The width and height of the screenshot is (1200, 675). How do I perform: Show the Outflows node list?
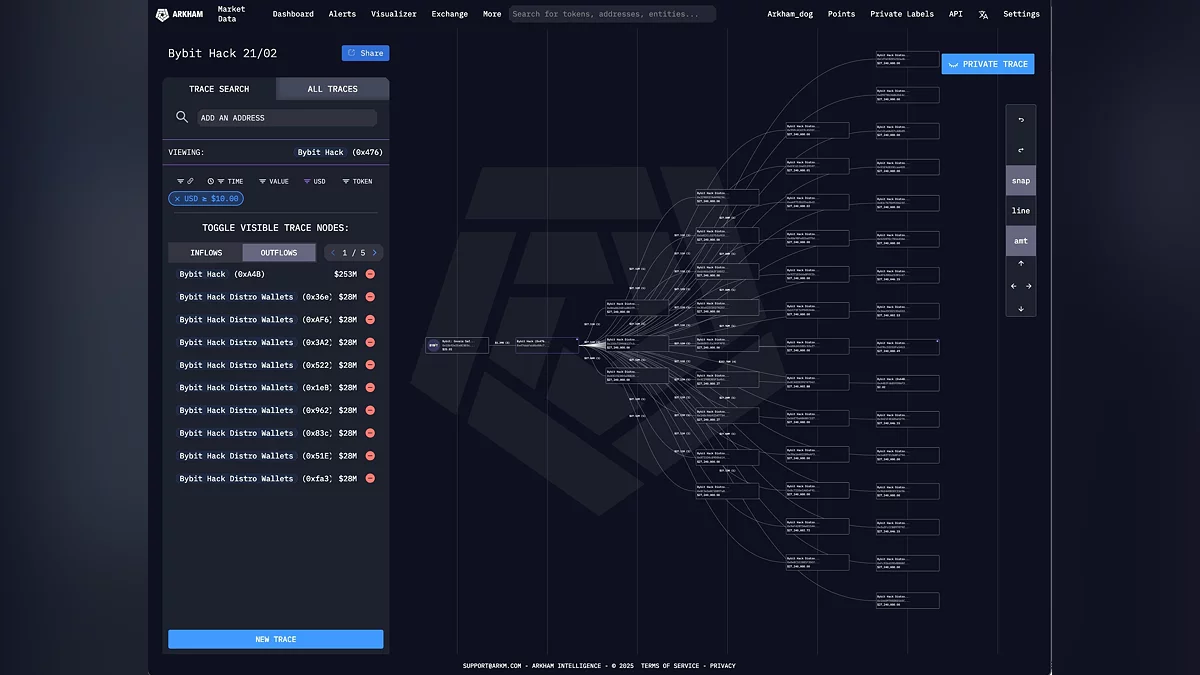point(279,253)
